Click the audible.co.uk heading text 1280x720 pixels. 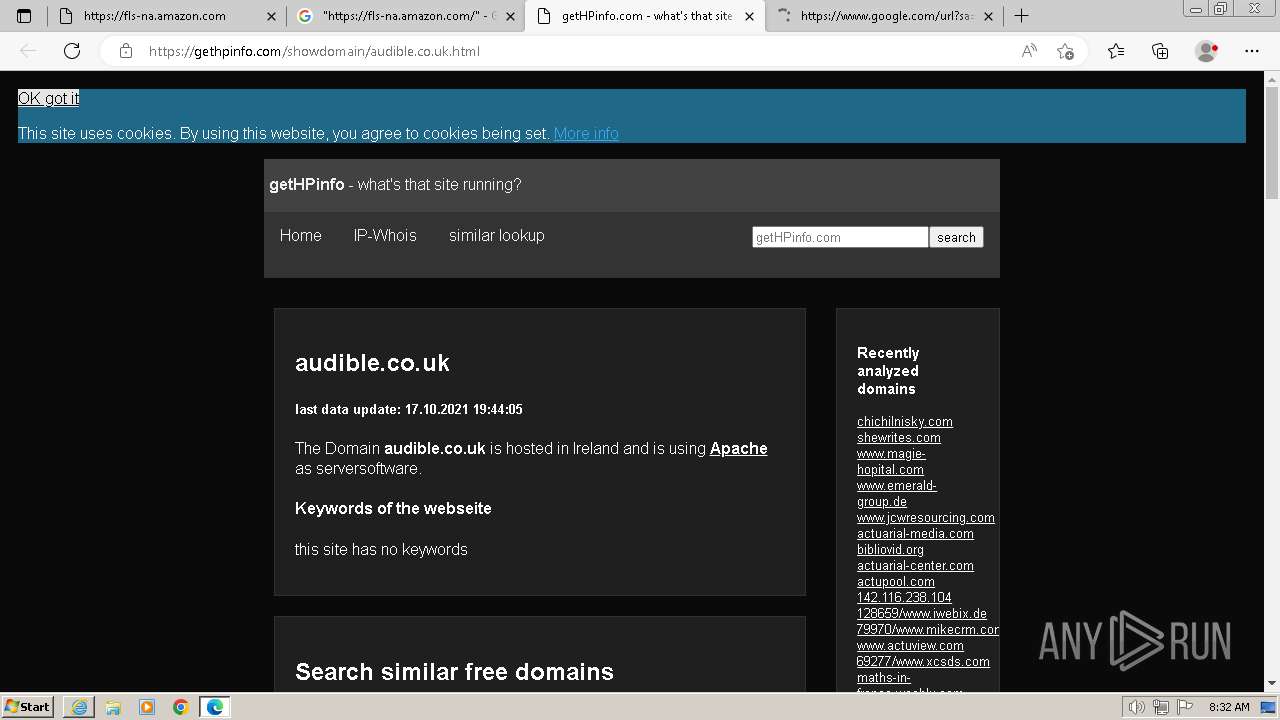point(372,362)
